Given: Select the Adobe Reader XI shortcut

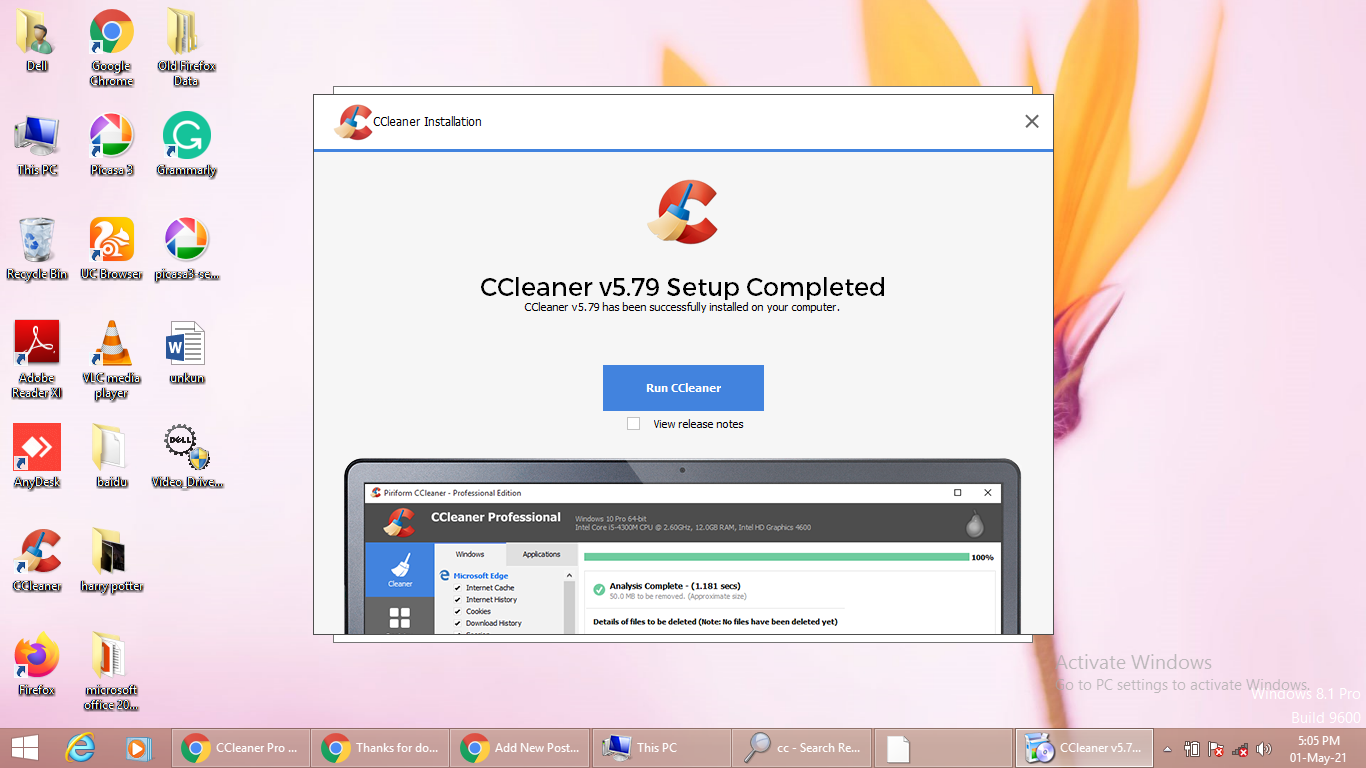Looking at the screenshot, I should (x=37, y=359).
